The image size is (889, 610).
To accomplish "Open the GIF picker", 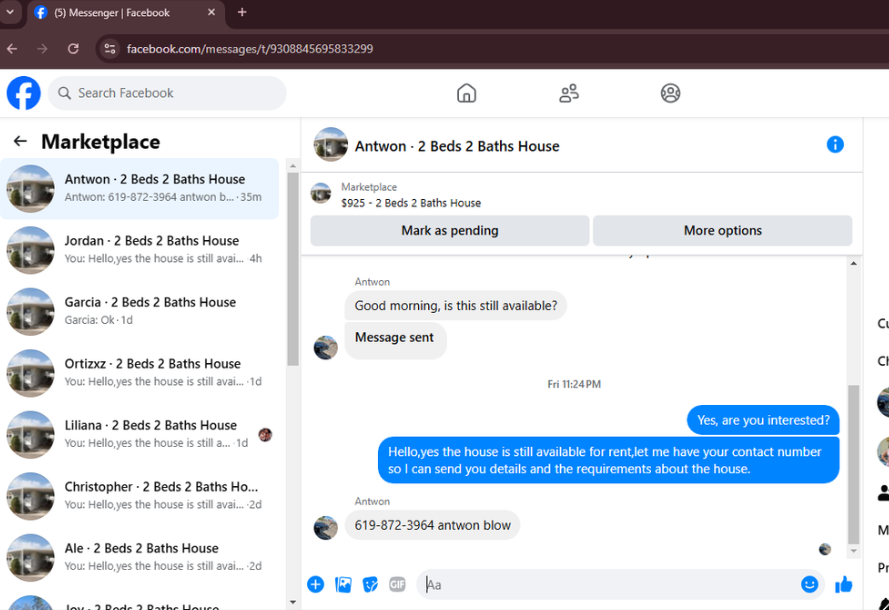I will (397, 584).
